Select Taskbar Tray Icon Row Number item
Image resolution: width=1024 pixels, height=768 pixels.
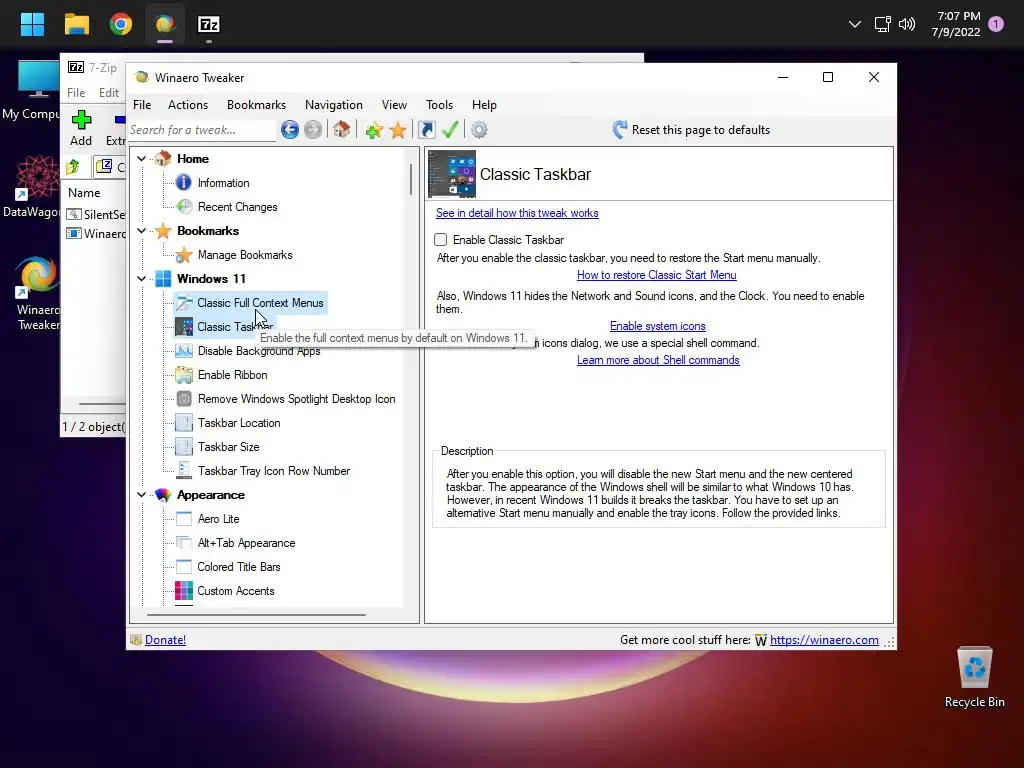[274, 471]
